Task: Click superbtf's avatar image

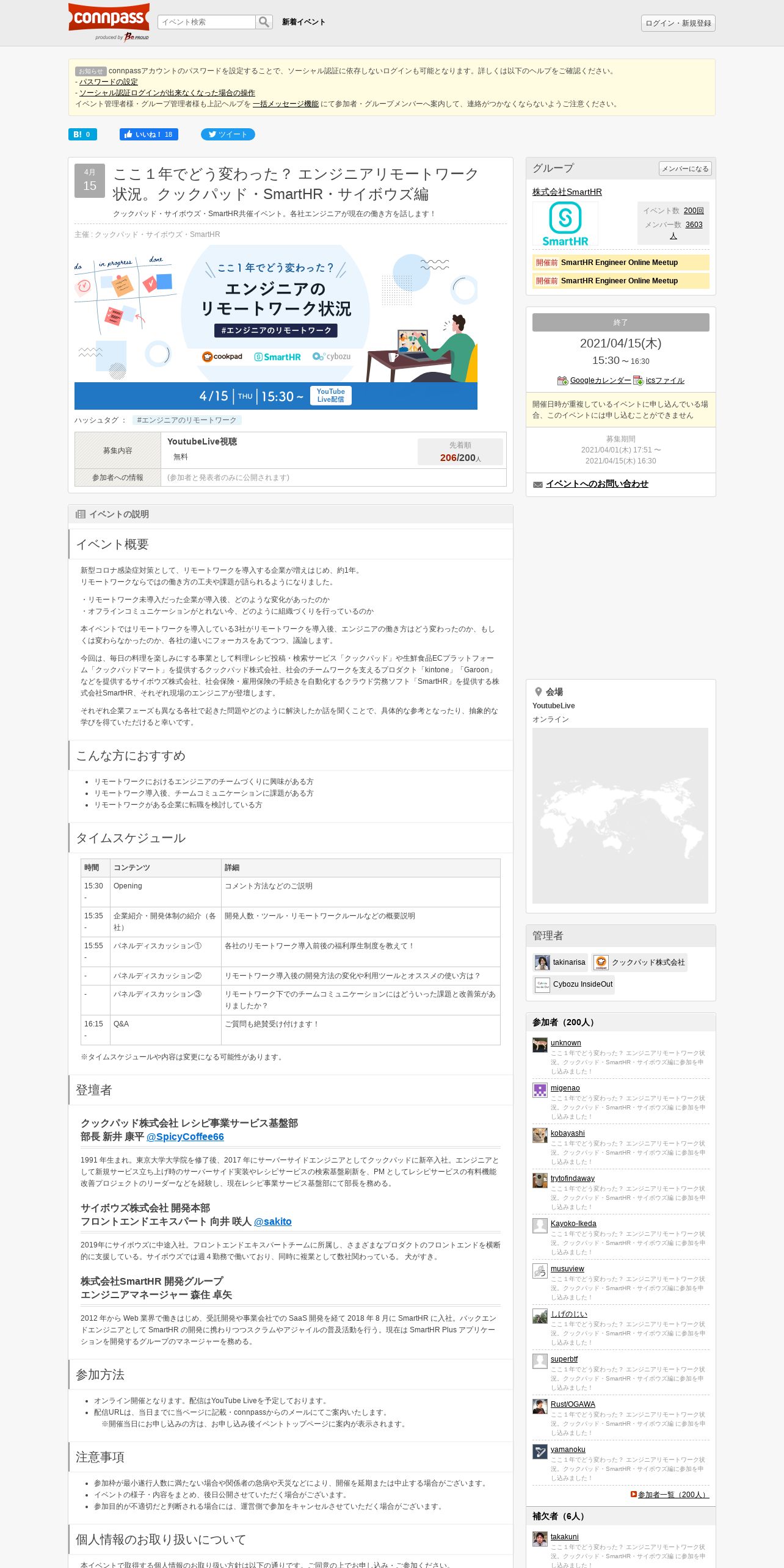Action: pyautogui.click(x=540, y=1361)
